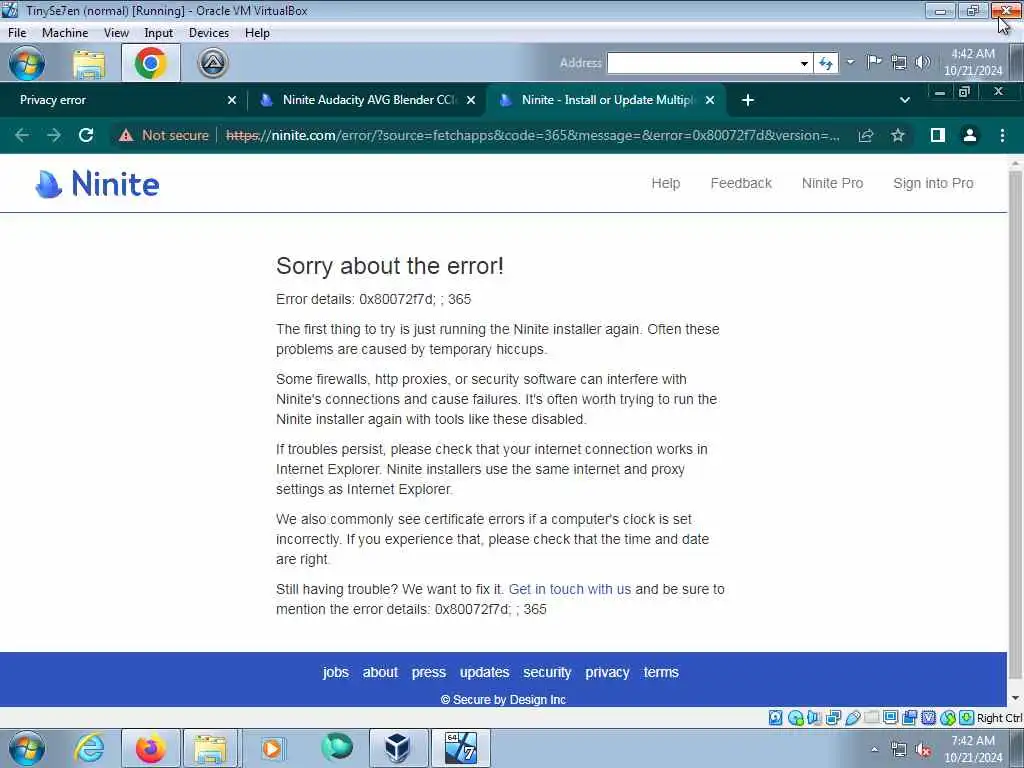1024x768 pixels.
Task: Open the Ninite Pro link
Action: tap(832, 184)
